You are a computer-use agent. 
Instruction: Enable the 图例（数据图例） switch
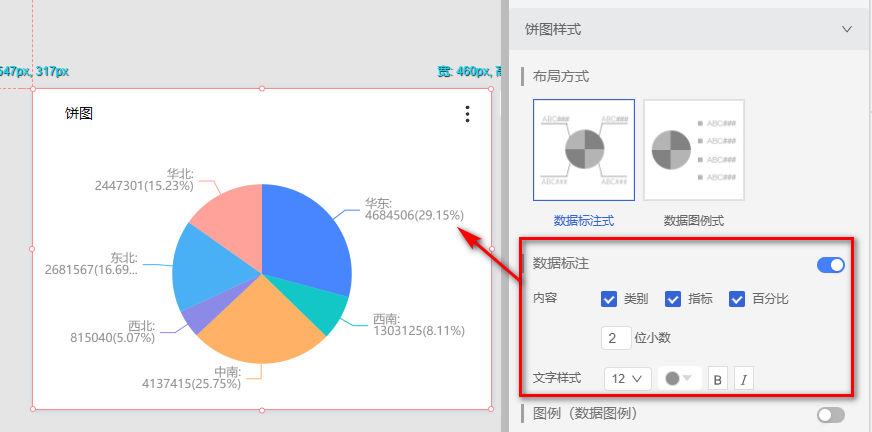coord(830,414)
